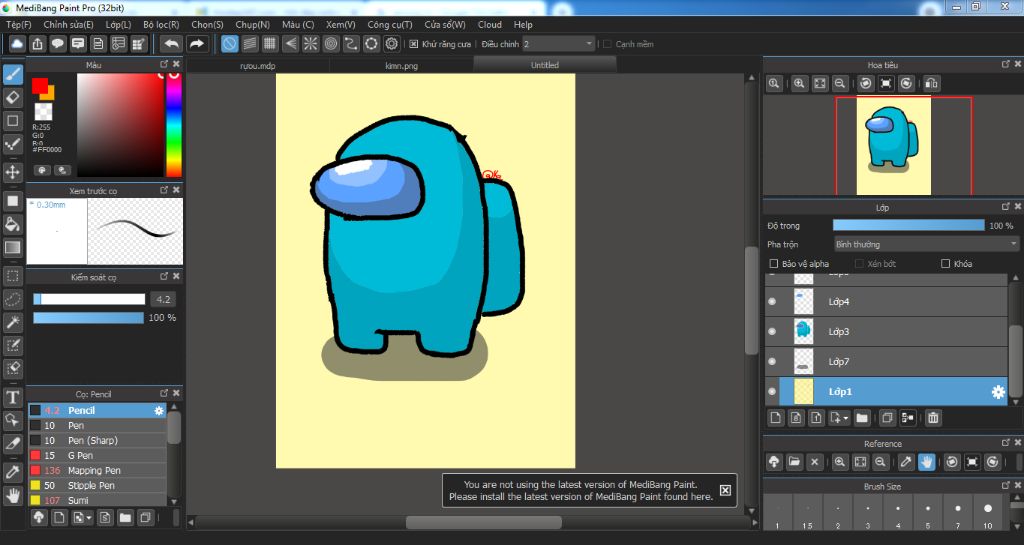Enable concentric circle snap guide

point(330,44)
